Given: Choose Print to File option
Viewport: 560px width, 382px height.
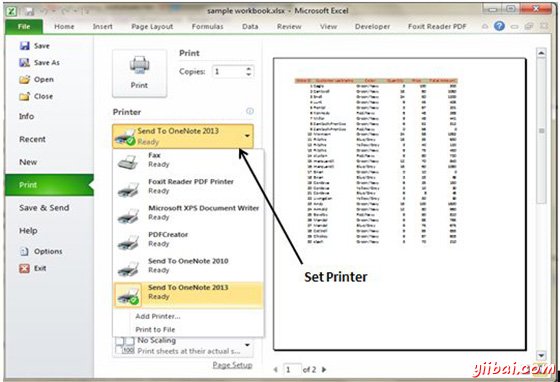Looking at the screenshot, I should (155, 330).
